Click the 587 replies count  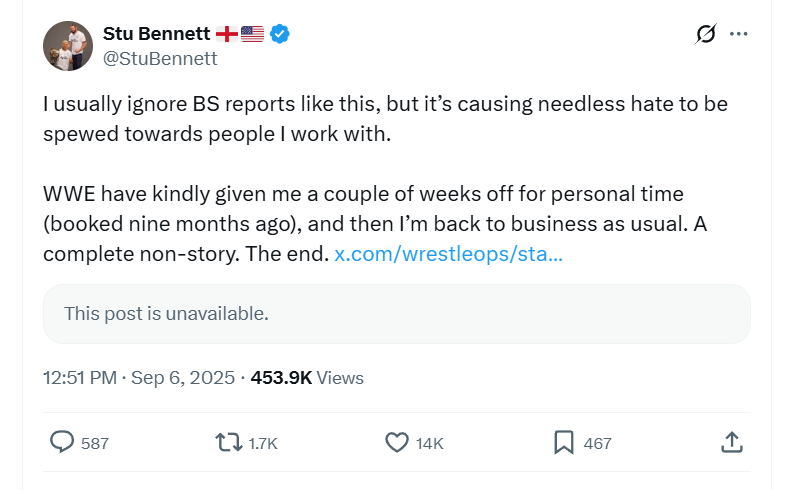point(95,443)
